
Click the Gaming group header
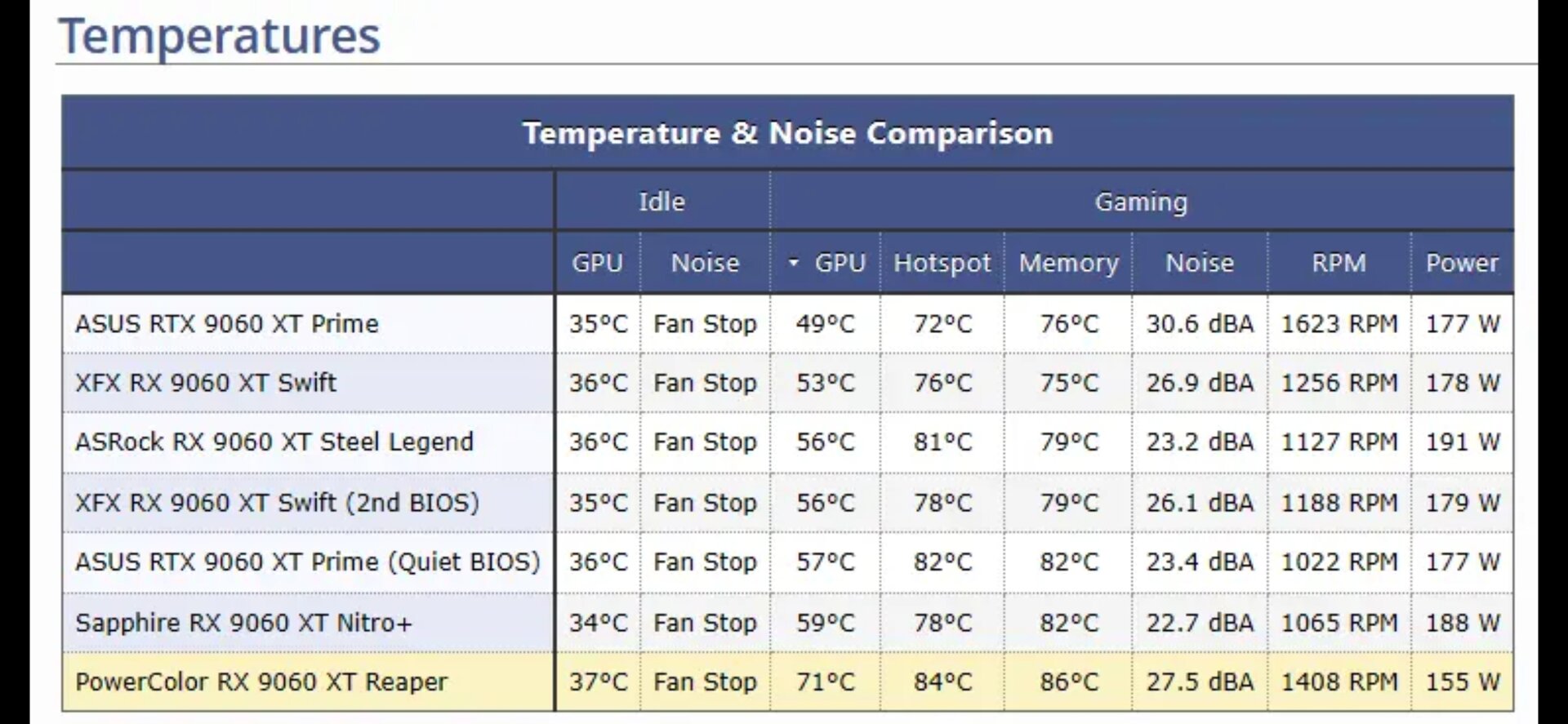pyautogui.click(x=1141, y=202)
